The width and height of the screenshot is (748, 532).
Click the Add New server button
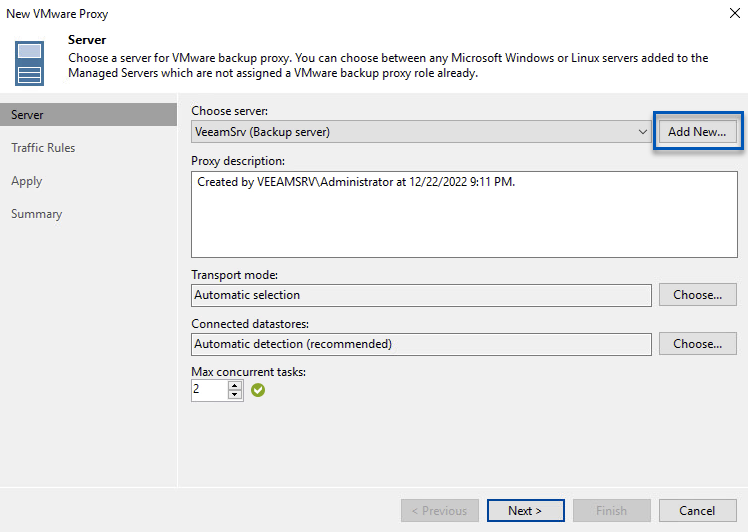[x=697, y=132]
